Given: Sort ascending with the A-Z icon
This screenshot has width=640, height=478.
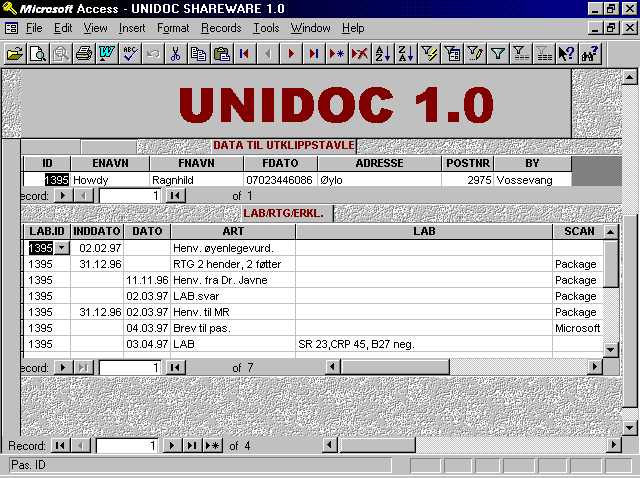Looking at the screenshot, I should 382,54.
